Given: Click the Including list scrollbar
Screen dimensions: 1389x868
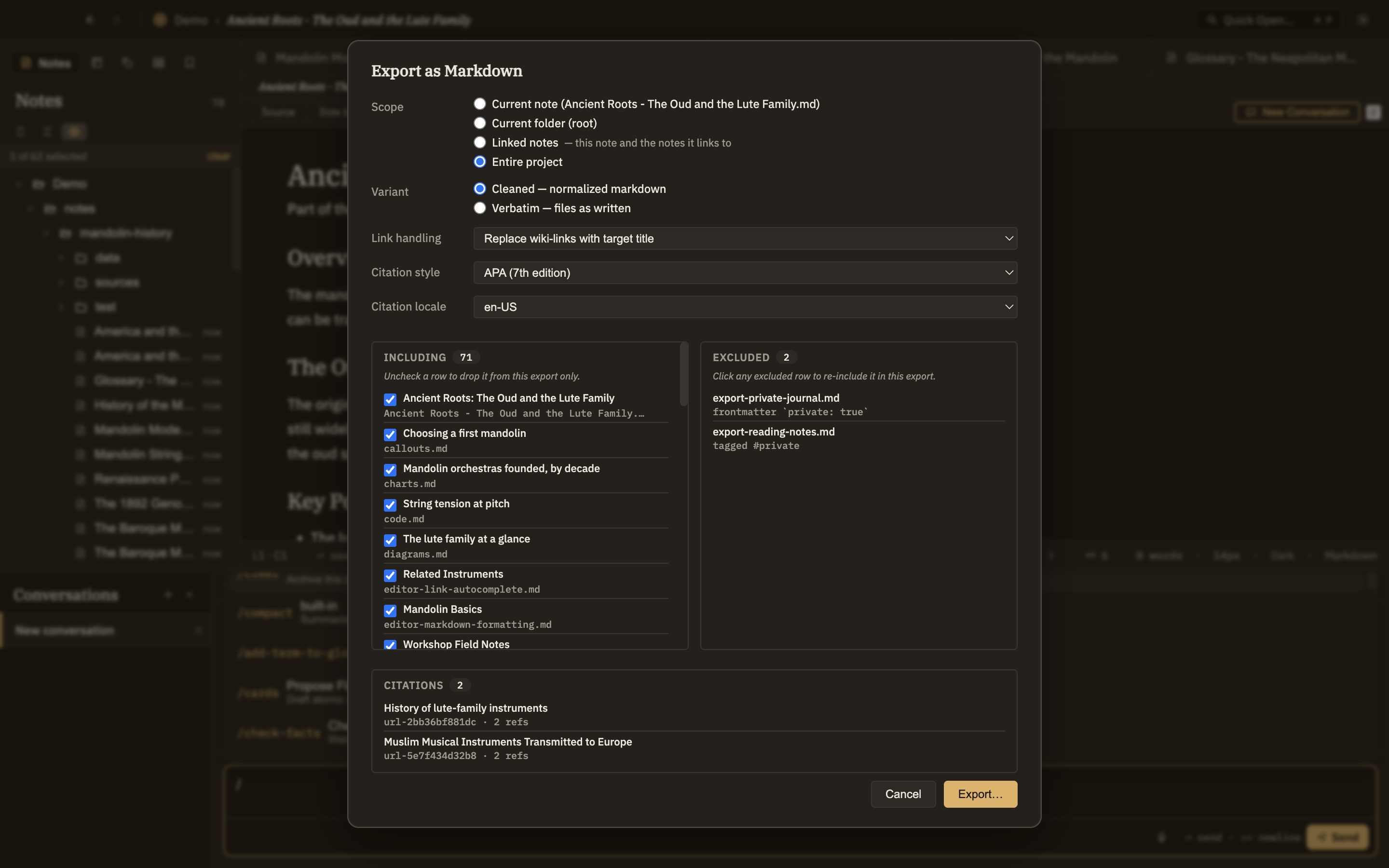Looking at the screenshot, I should point(683,374).
